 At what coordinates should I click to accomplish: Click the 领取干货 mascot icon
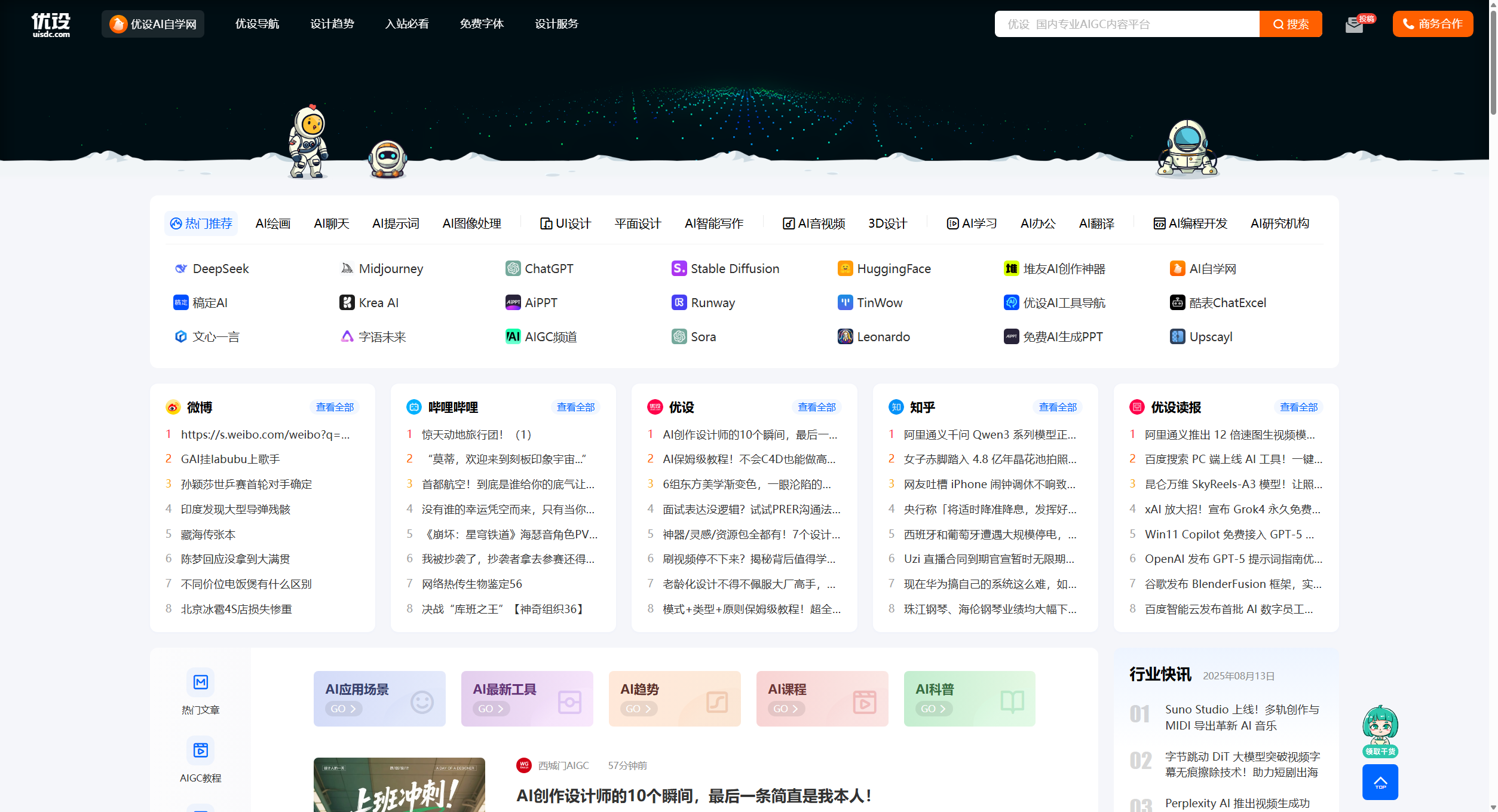(1380, 732)
